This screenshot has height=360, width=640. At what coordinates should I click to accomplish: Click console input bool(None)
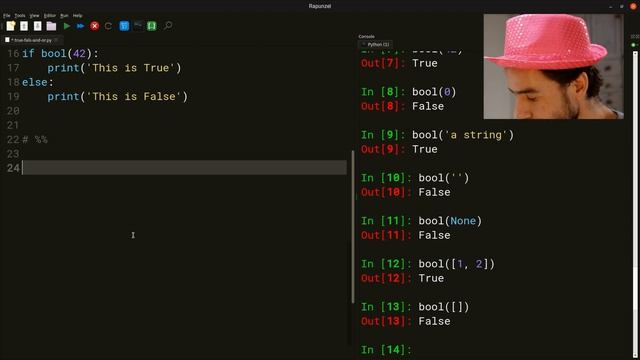450,221
